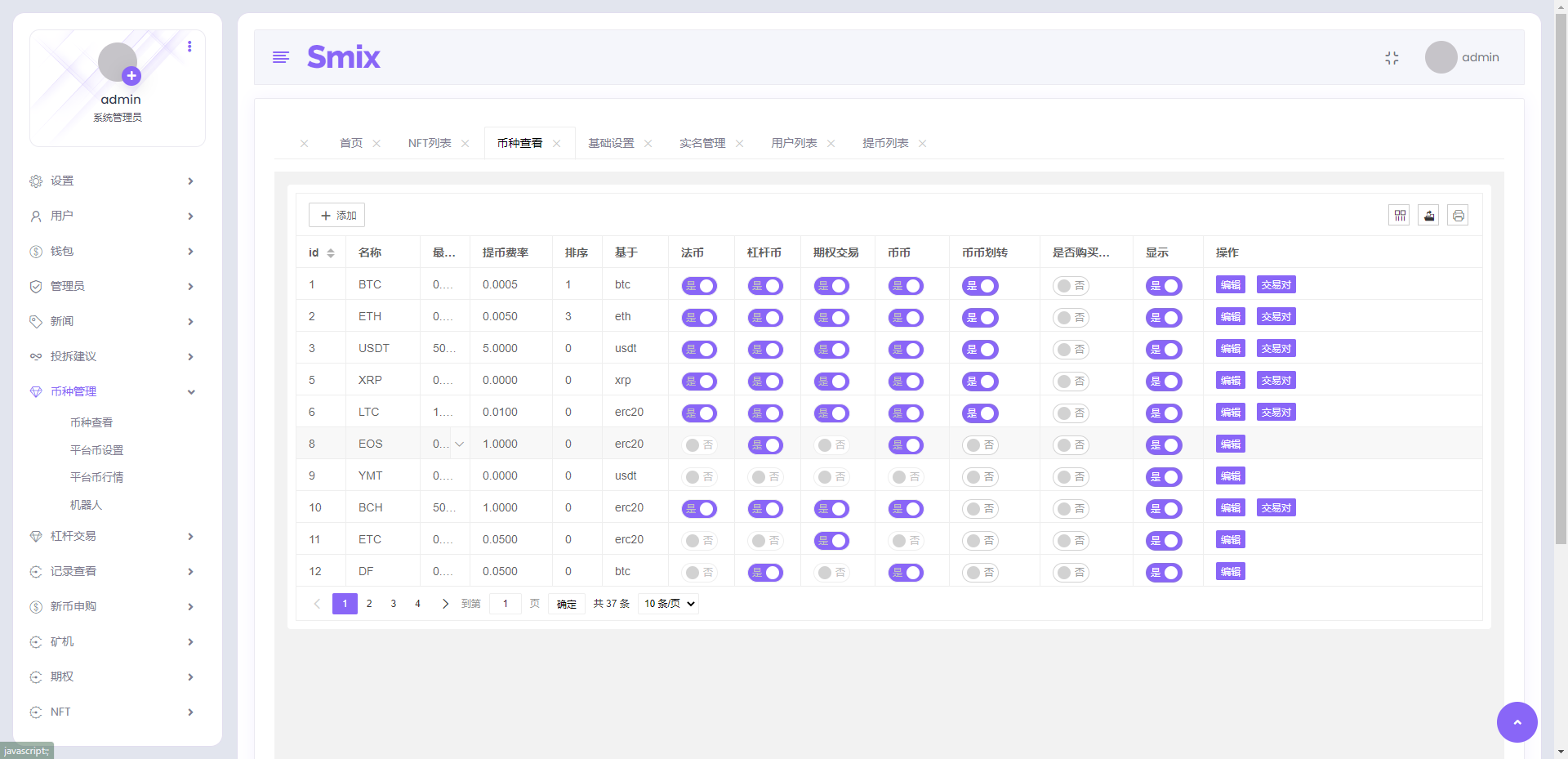This screenshot has height=759, width=1568.
Task: Open the 交易对 button for USDT
Action: (x=1275, y=348)
